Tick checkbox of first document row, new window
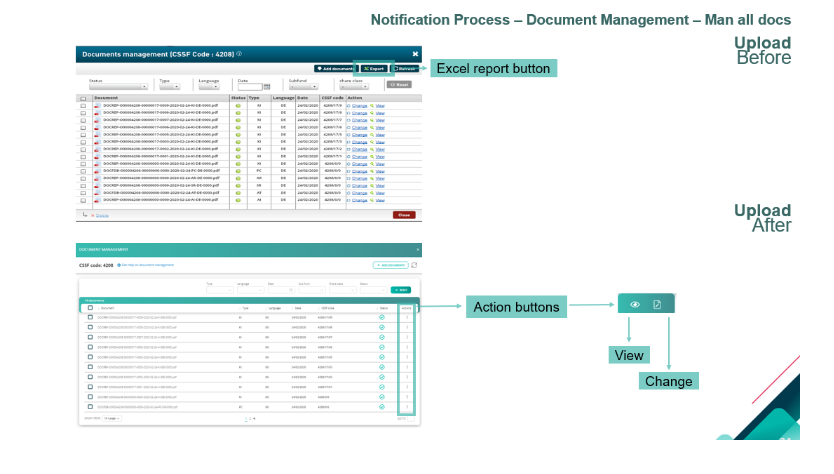This screenshot has width=834, height=474. click(x=90, y=318)
